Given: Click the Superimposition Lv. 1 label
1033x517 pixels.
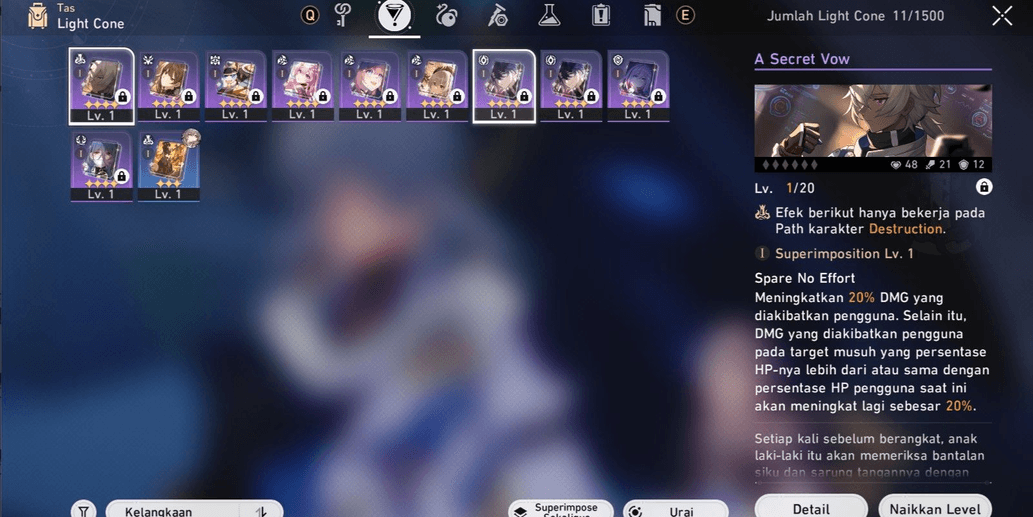Looking at the screenshot, I should (844, 254).
